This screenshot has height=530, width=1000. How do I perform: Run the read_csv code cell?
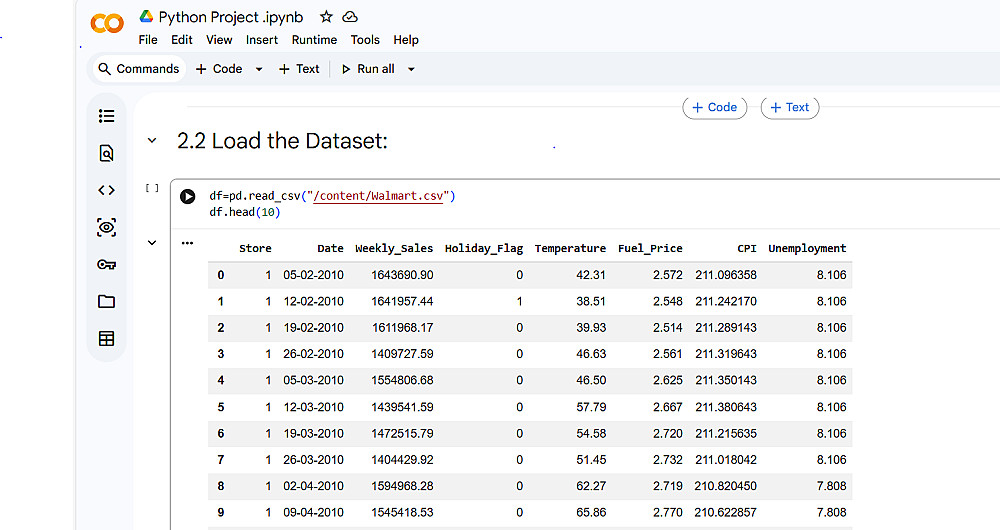187,197
